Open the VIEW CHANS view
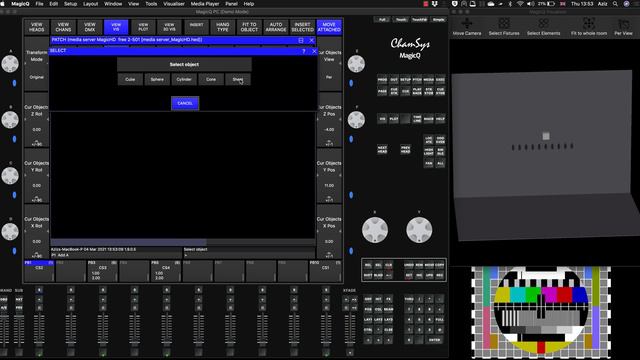 (x=63, y=27)
